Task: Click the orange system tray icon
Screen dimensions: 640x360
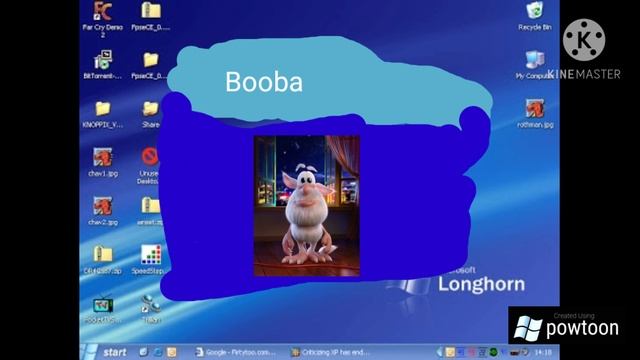Action: pos(450,352)
